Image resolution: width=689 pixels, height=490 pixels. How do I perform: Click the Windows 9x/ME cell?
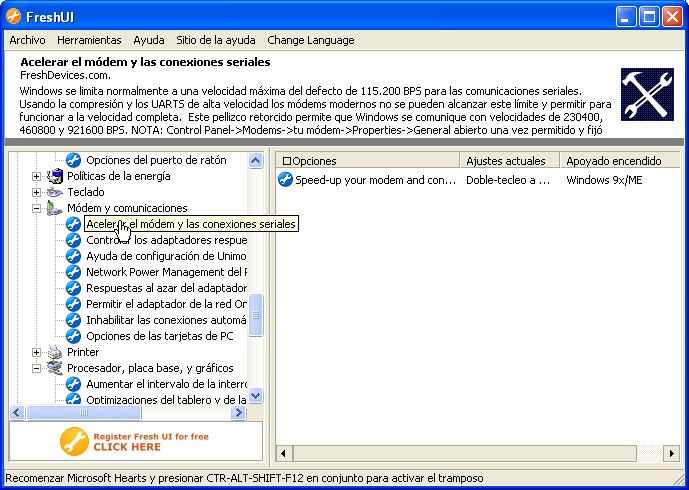tap(604, 180)
